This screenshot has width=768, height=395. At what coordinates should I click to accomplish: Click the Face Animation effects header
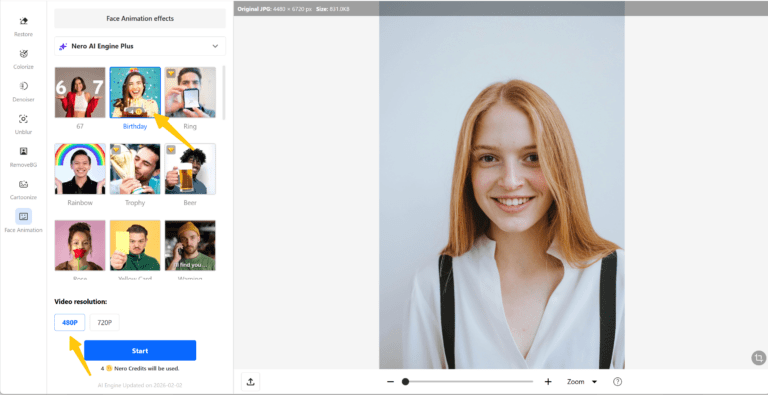140,19
